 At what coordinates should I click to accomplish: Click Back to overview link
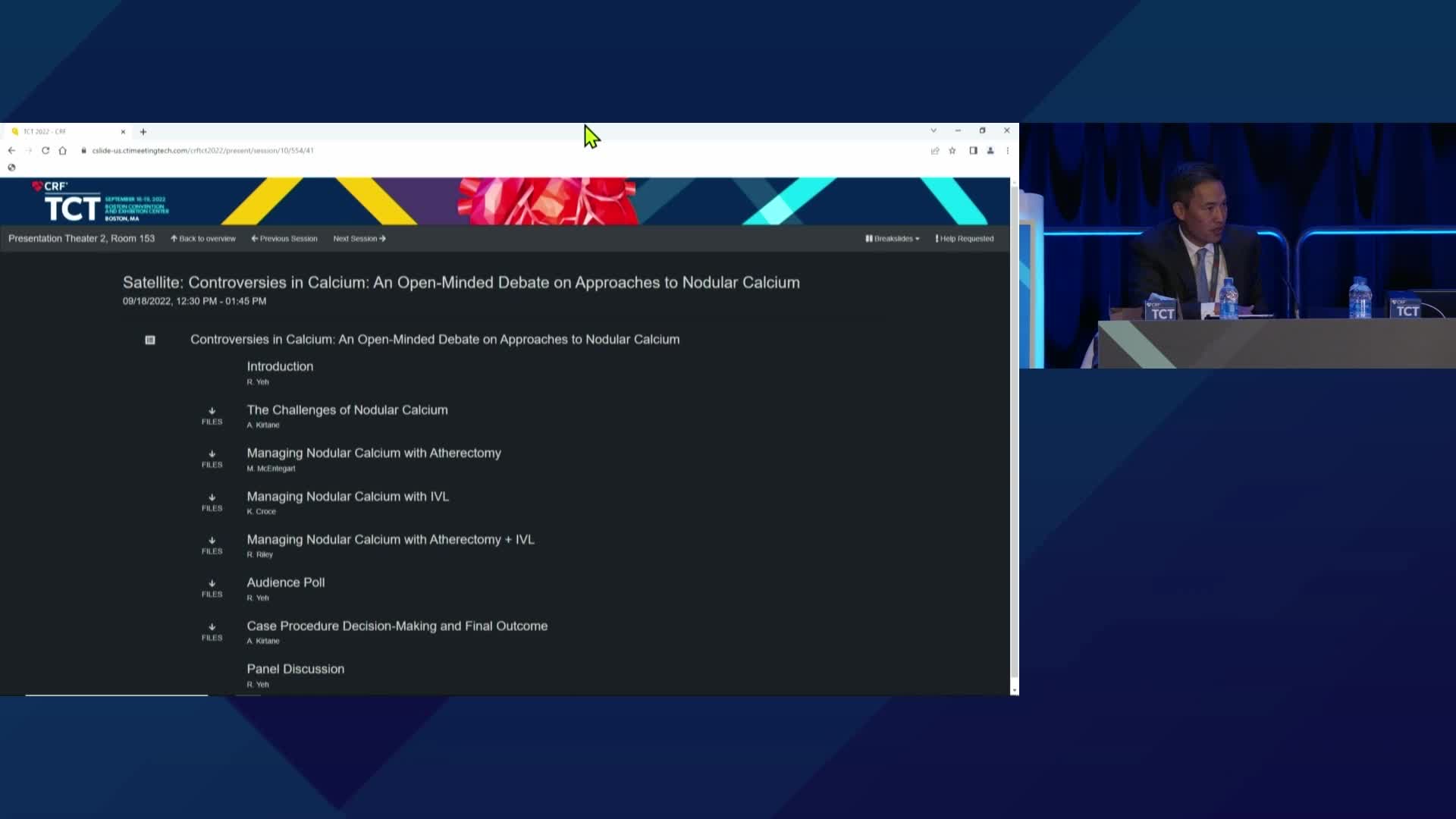[x=203, y=239]
